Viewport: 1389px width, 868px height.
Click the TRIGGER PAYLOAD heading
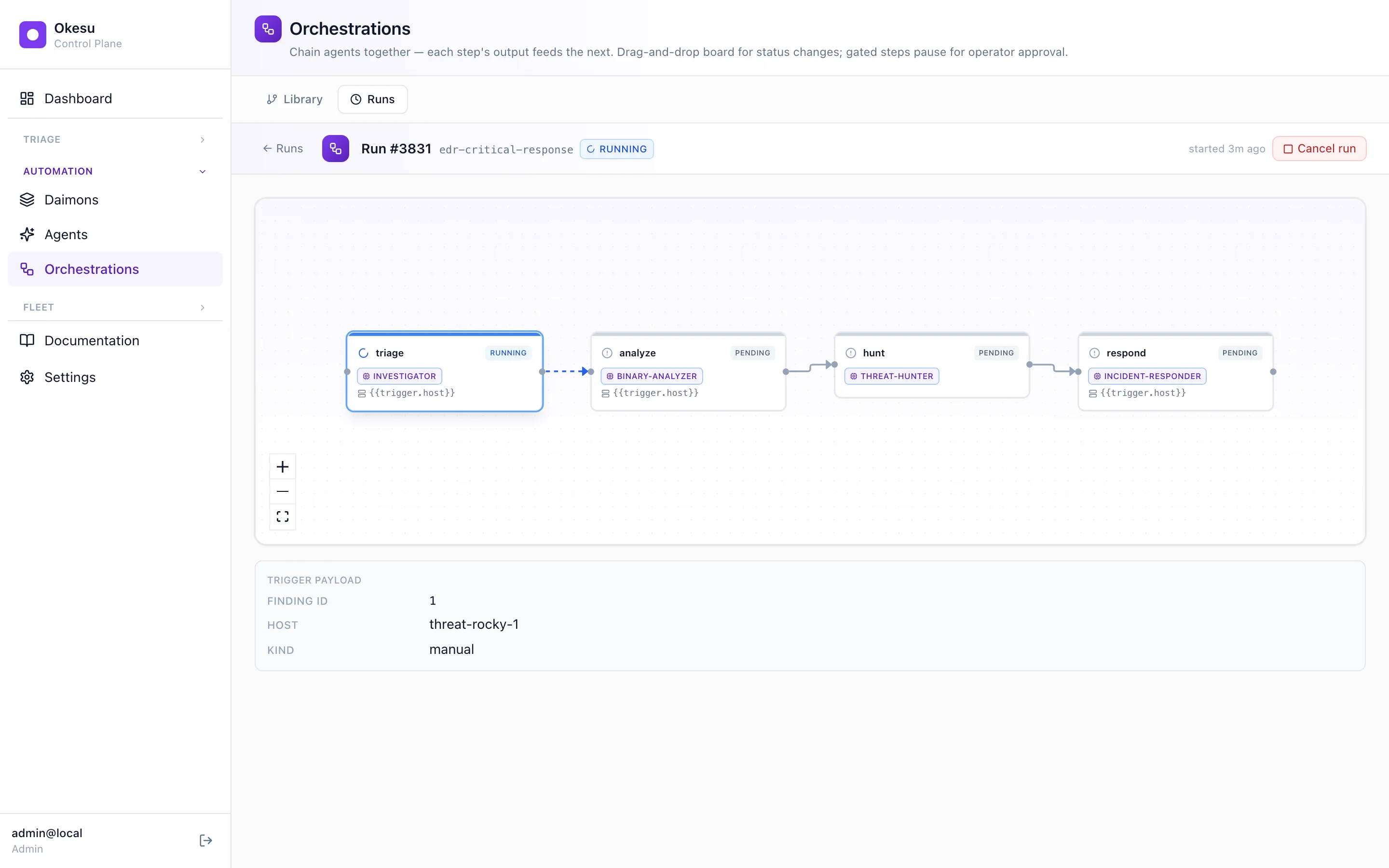pyautogui.click(x=314, y=580)
